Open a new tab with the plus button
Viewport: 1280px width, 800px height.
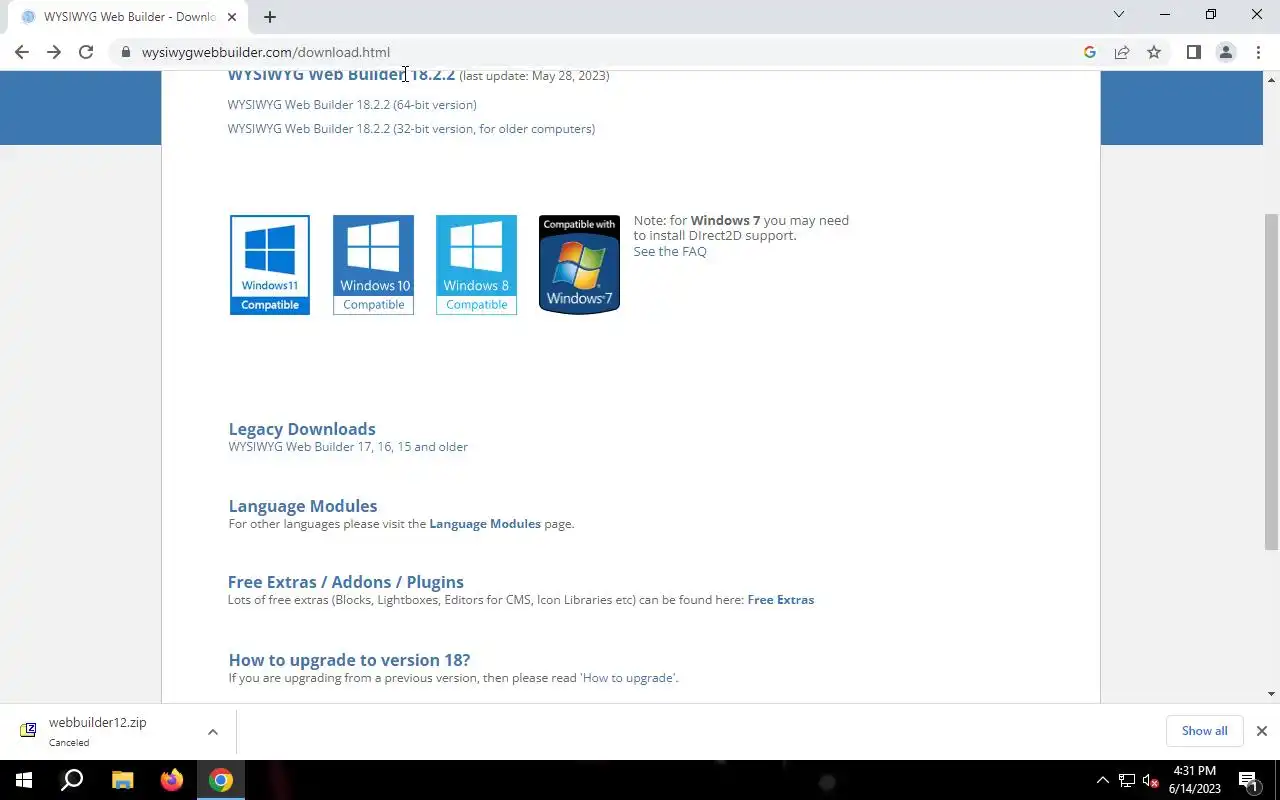(x=270, y=17)
